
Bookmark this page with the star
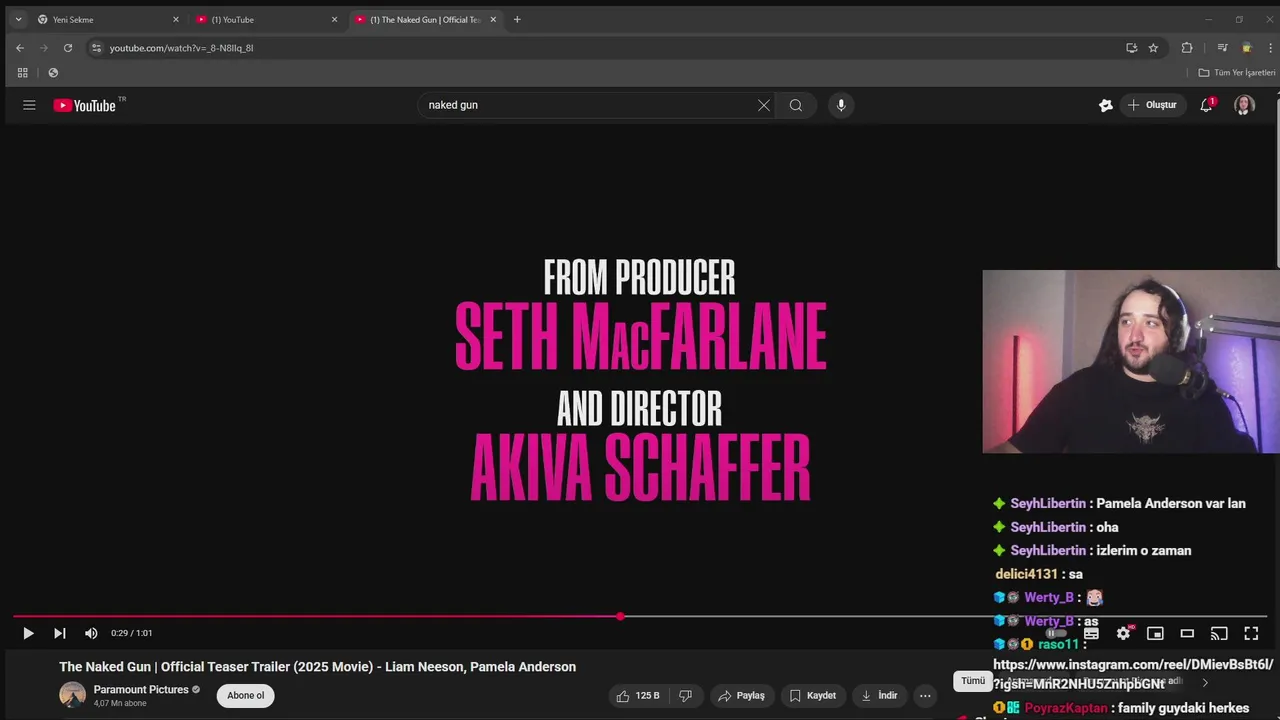click(x=1153, y=48)
